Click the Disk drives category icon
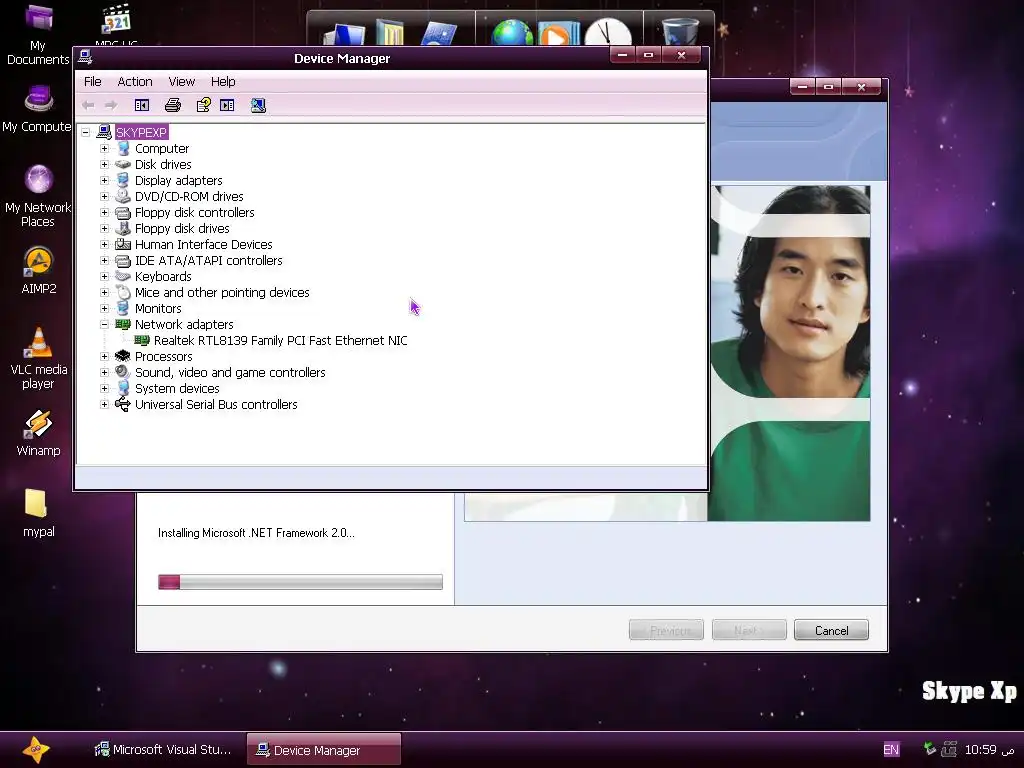The width and height of the screenshot is (1024, 768). [x=123, y=165]
